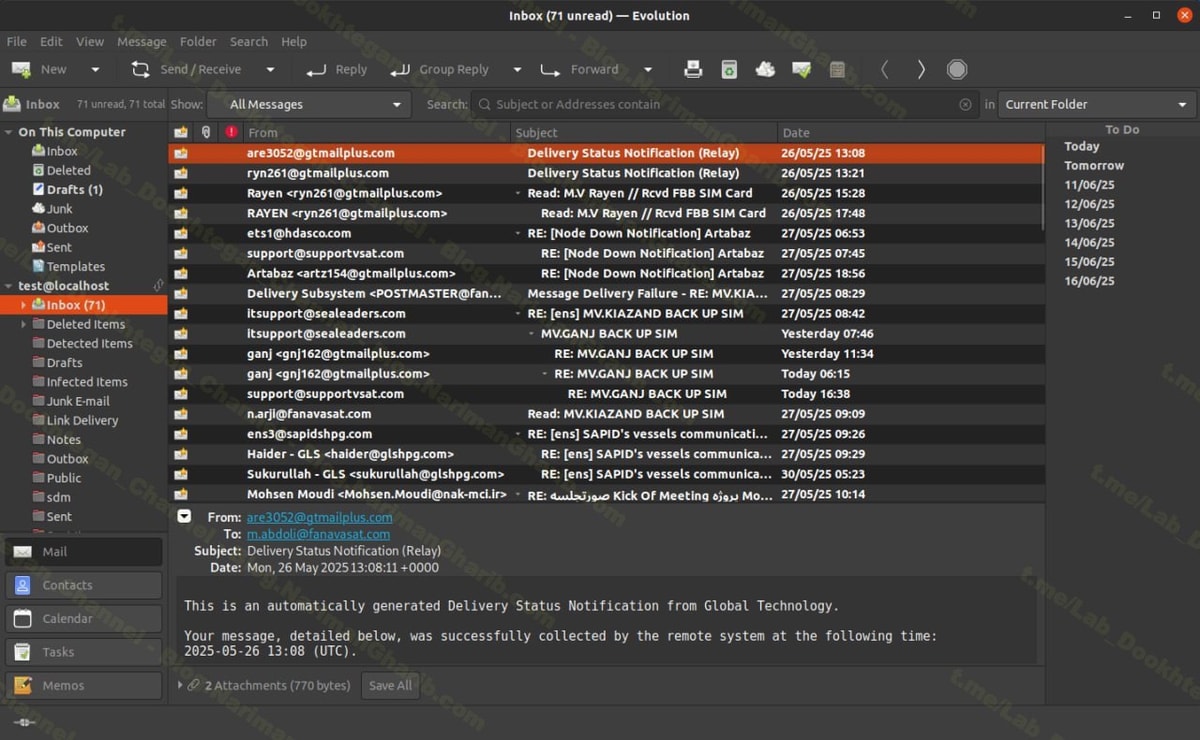Switch to the Mail view
This screenshot has width=1200, height=740.
(84, 552)
